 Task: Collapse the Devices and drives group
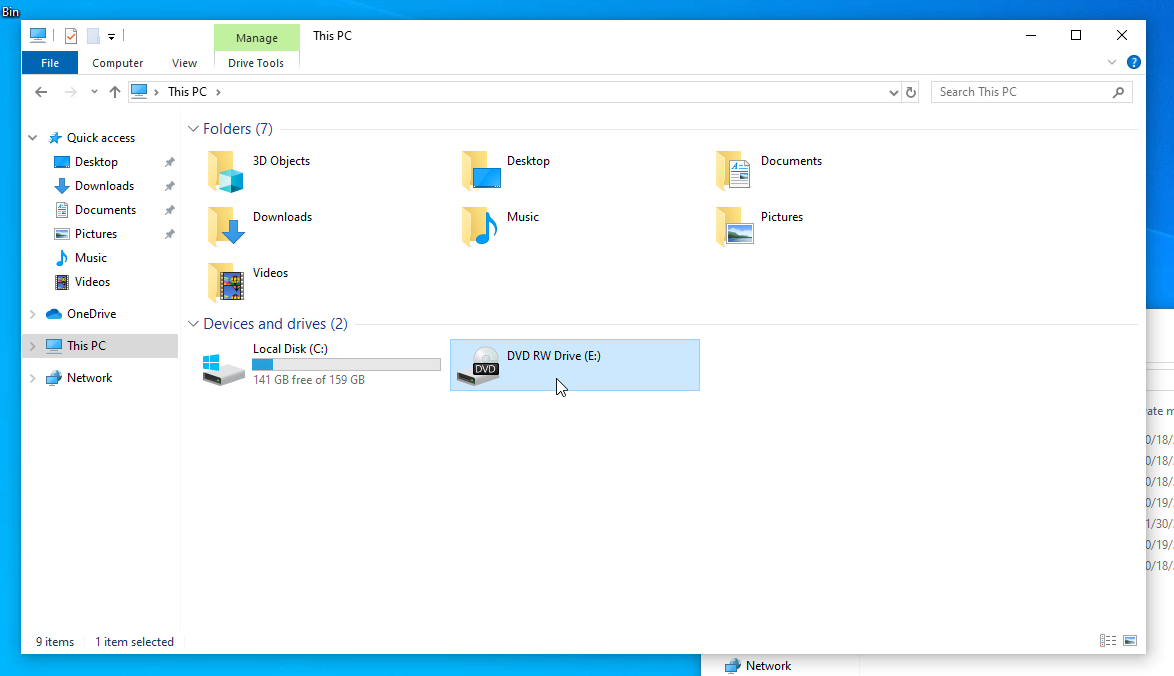193,324
